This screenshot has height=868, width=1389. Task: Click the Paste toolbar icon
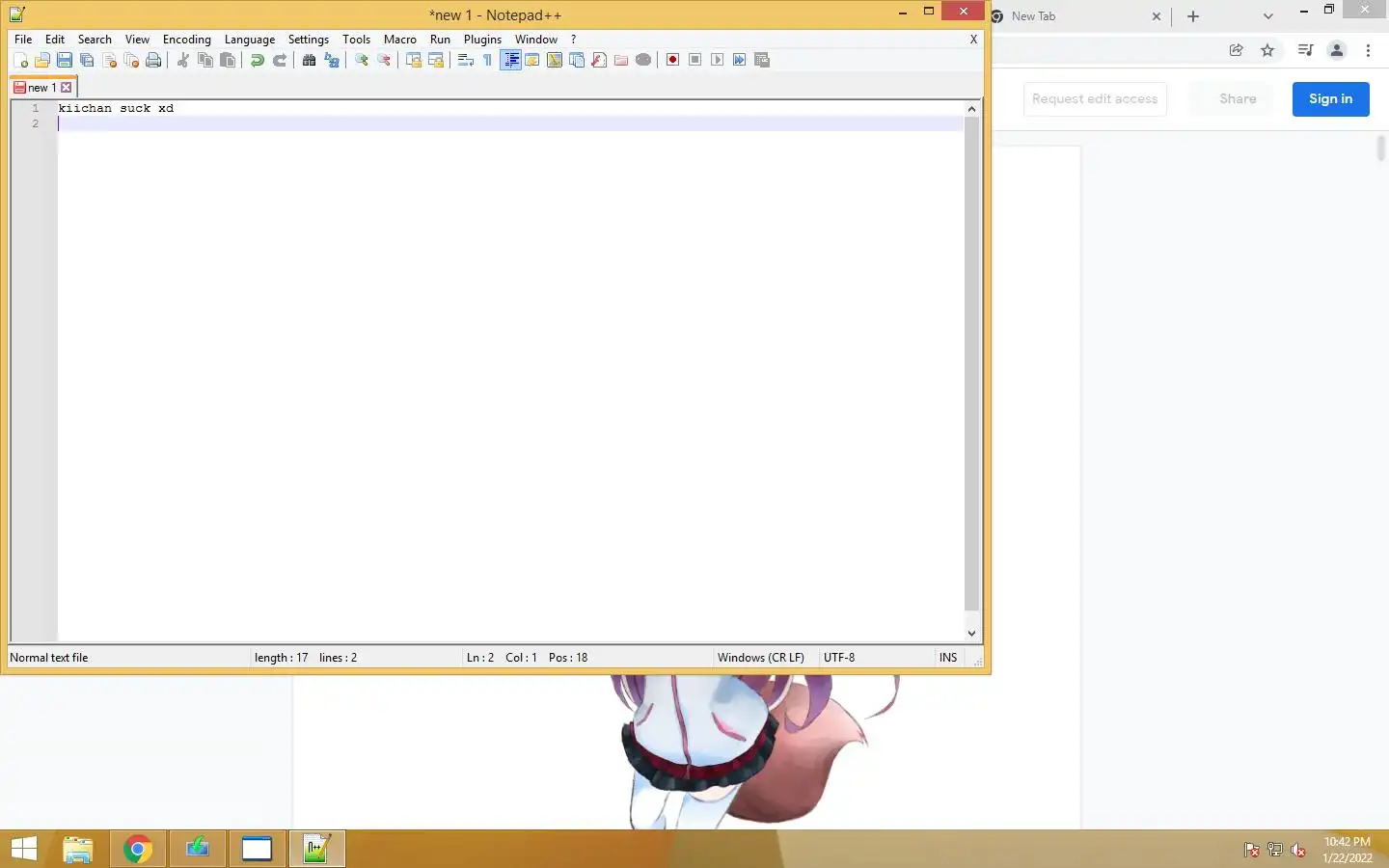pyautogui.click(x=228, y=60)
